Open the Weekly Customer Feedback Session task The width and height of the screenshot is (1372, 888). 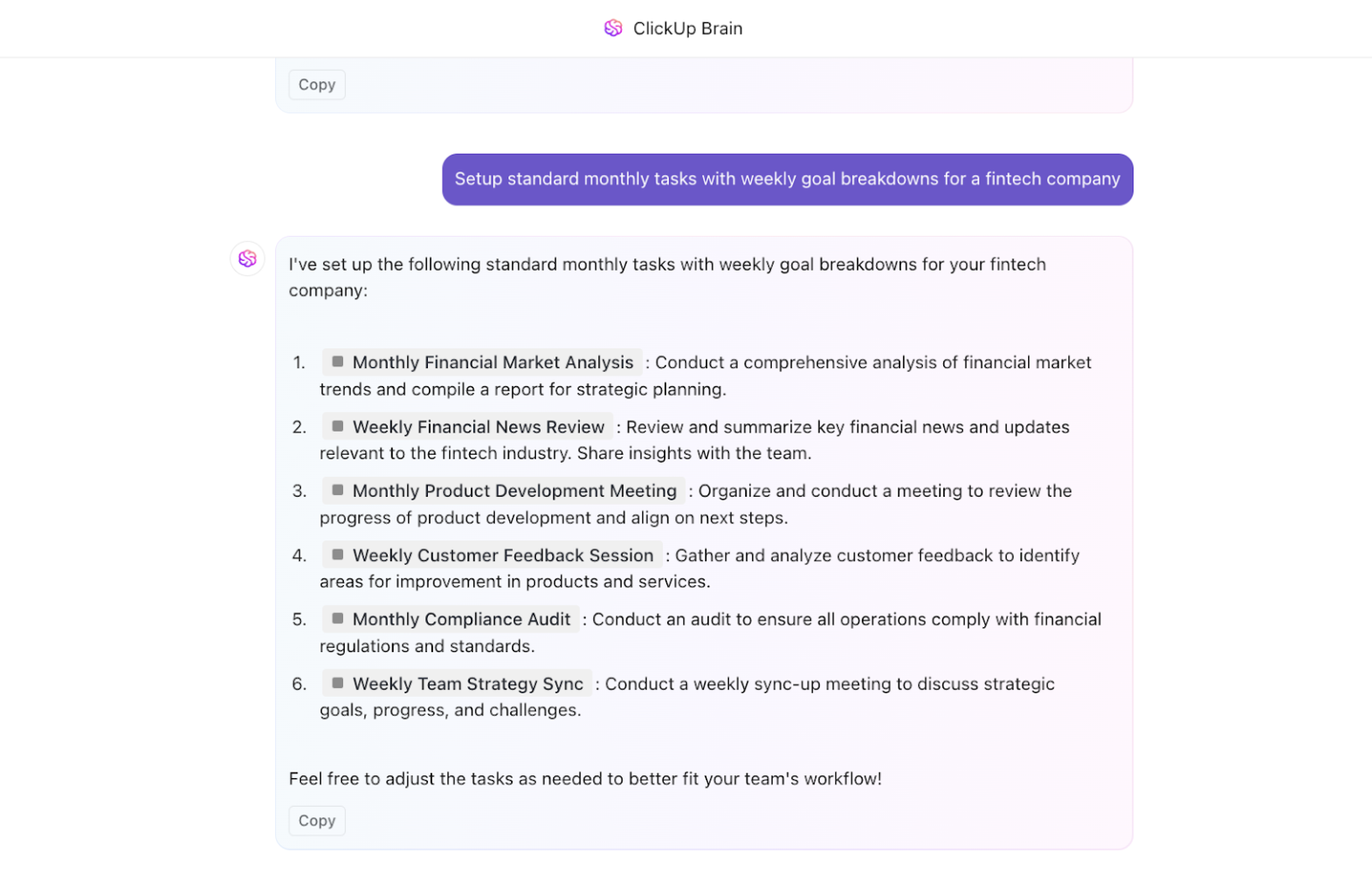503,555
